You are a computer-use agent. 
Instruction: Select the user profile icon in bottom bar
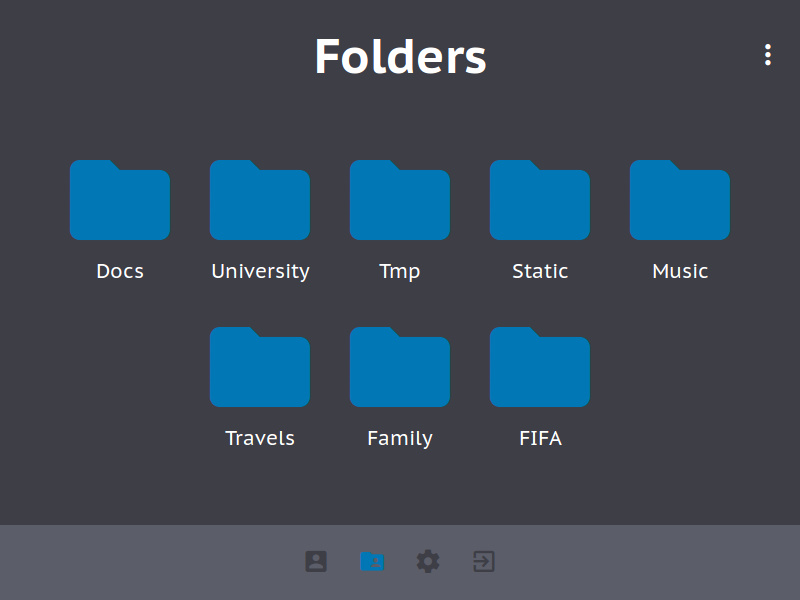pos(316,561)
